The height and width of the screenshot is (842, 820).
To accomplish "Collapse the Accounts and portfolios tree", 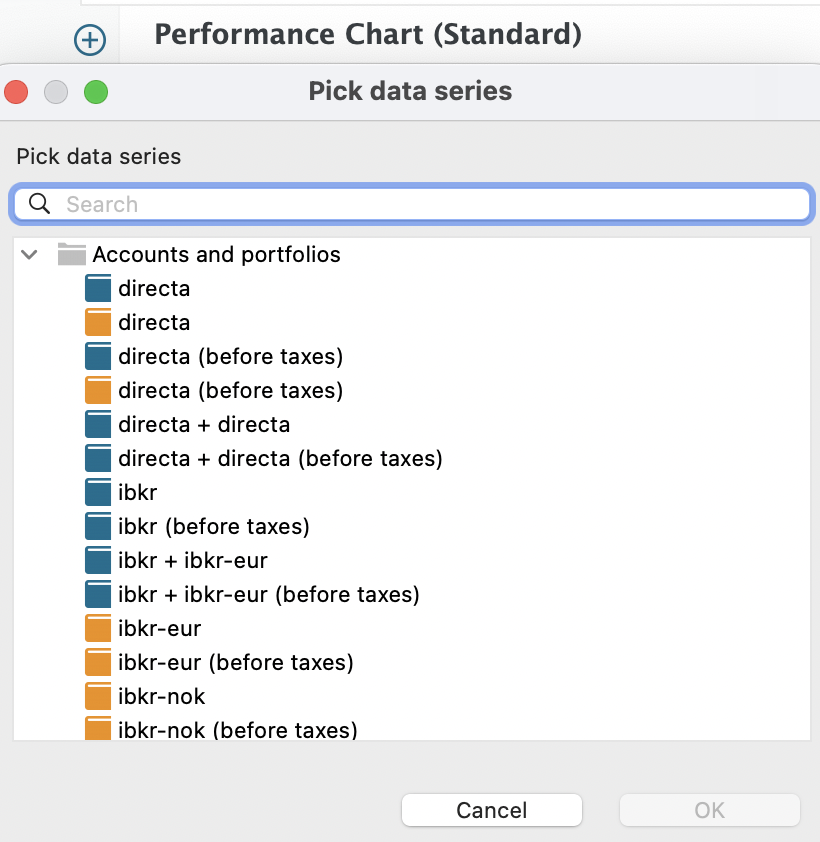I will [29, 255].
